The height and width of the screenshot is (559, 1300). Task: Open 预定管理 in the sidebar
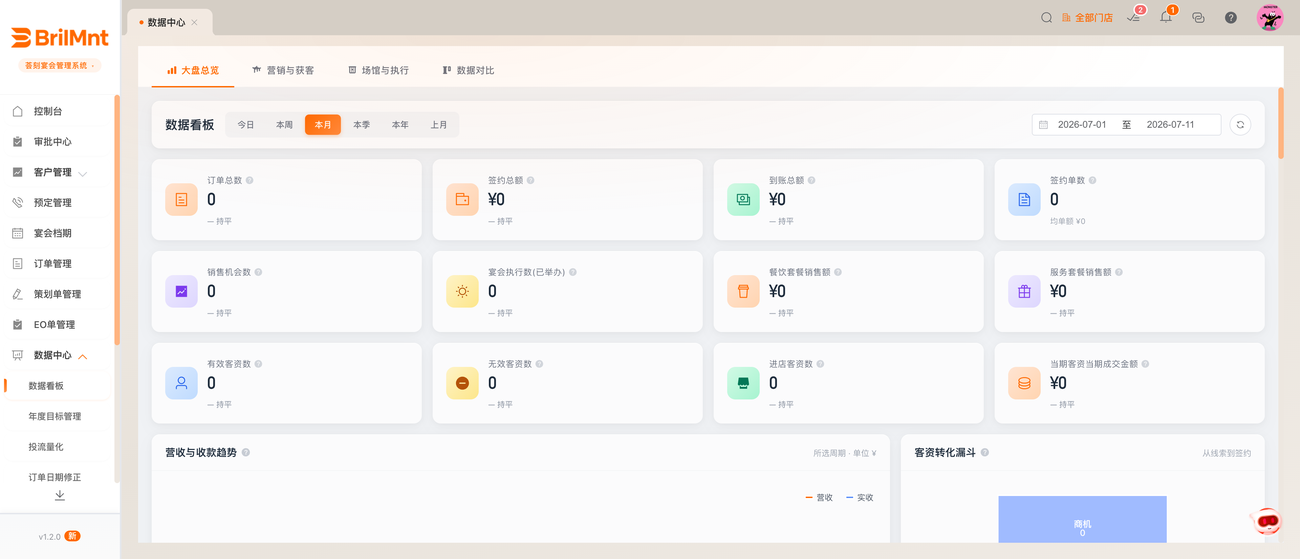click(x=58, y=203)
